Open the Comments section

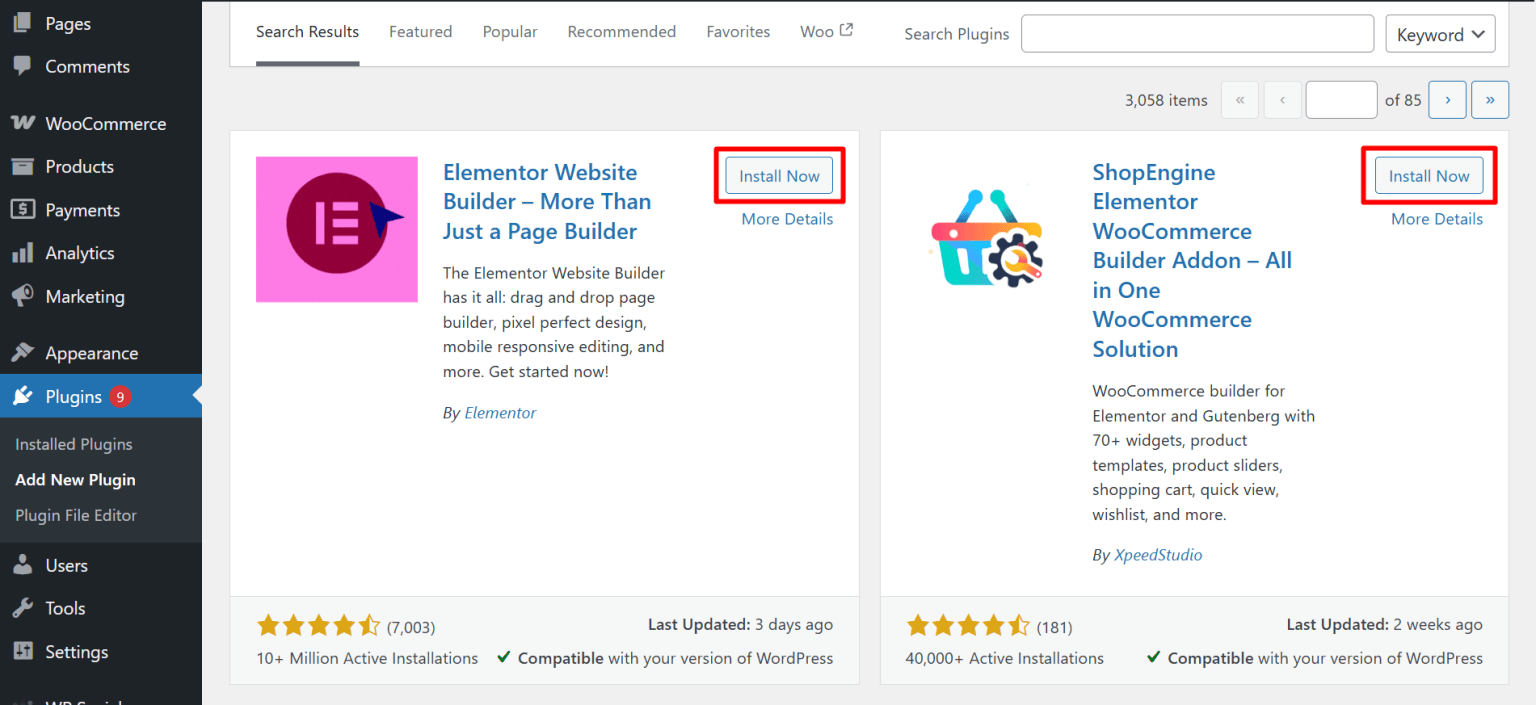tap(86, 66)
